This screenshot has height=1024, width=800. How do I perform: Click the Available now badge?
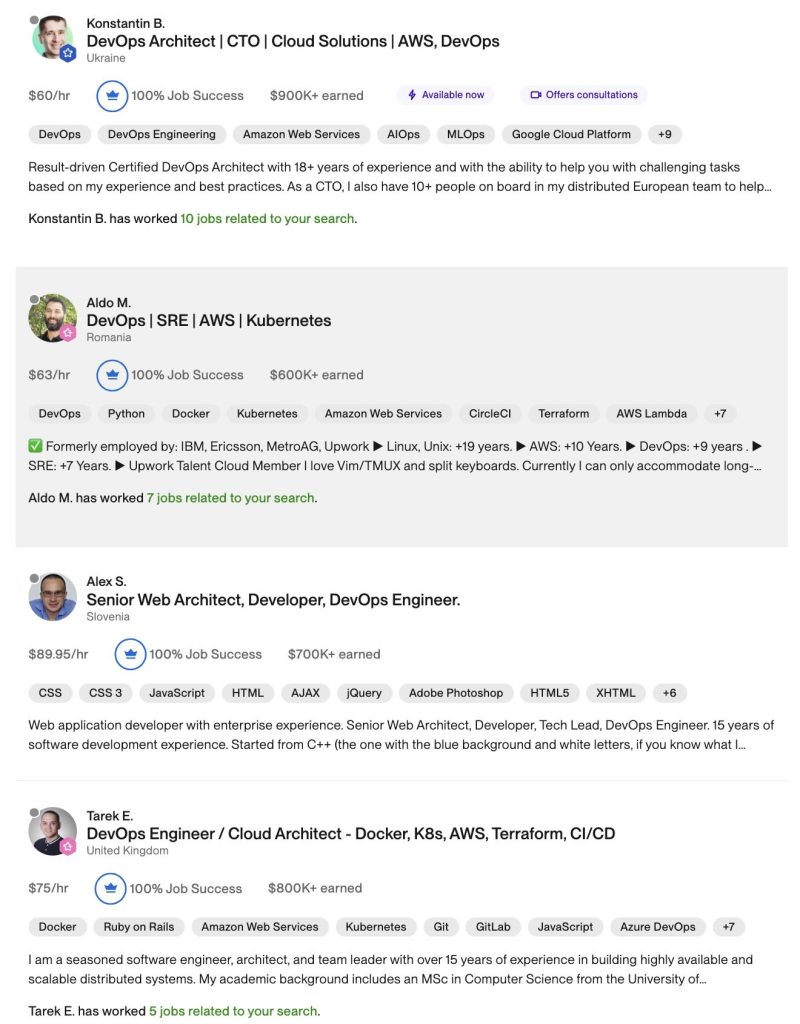point(446,95)
